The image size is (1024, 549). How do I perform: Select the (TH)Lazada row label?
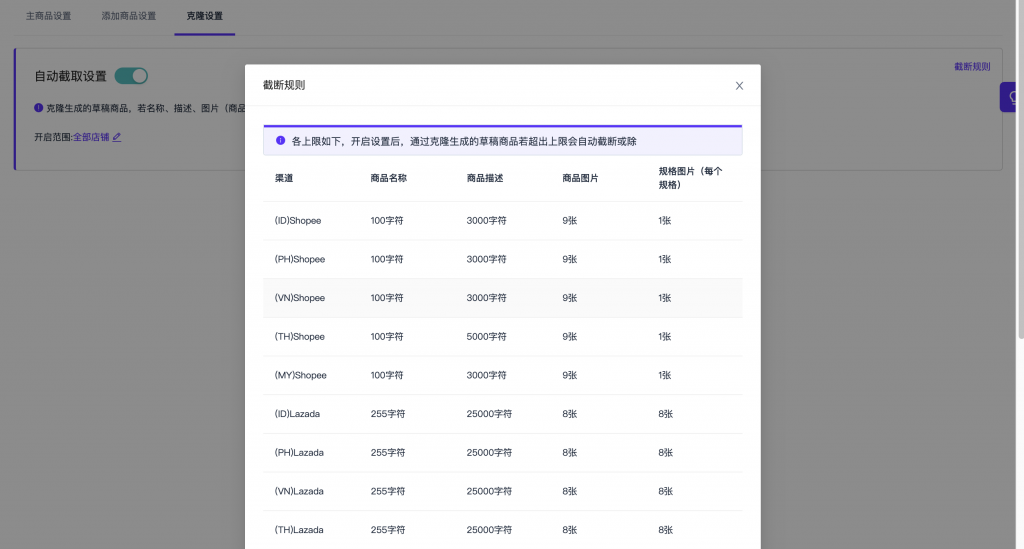pos(299,530)
